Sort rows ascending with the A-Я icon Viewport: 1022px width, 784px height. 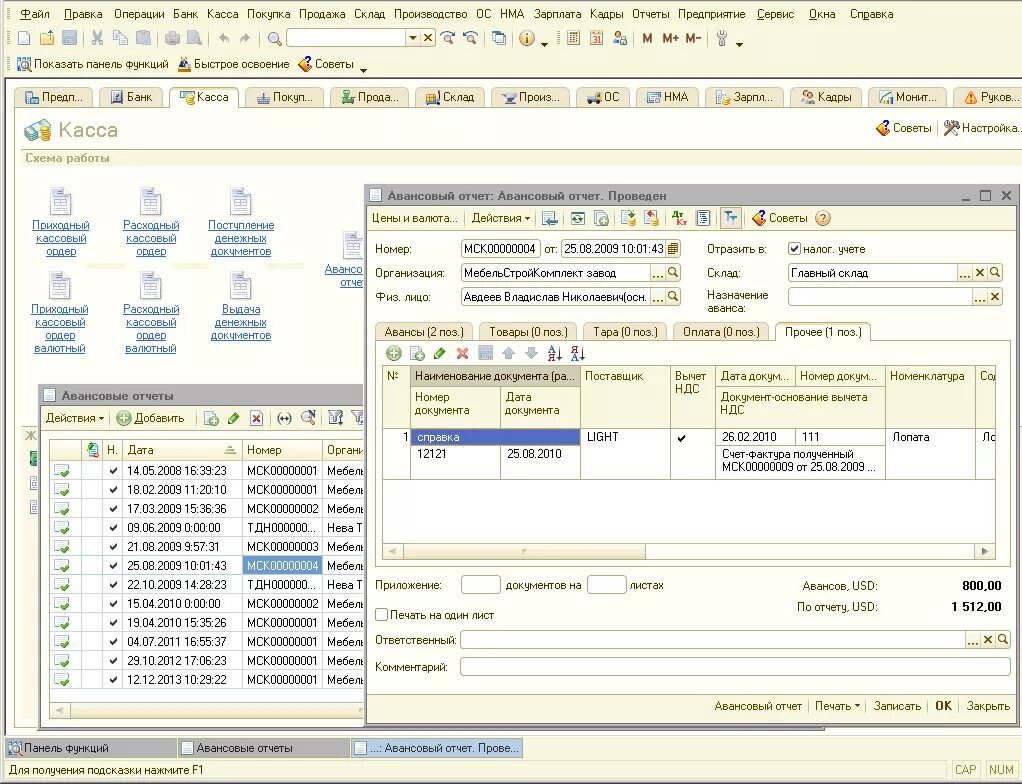[555, 353]
